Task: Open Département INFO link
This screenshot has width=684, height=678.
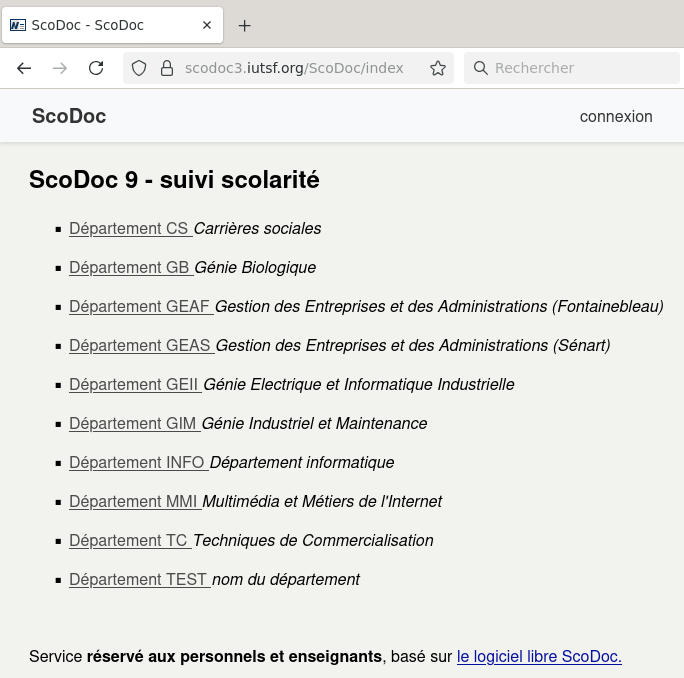Action: click(138, 463)
